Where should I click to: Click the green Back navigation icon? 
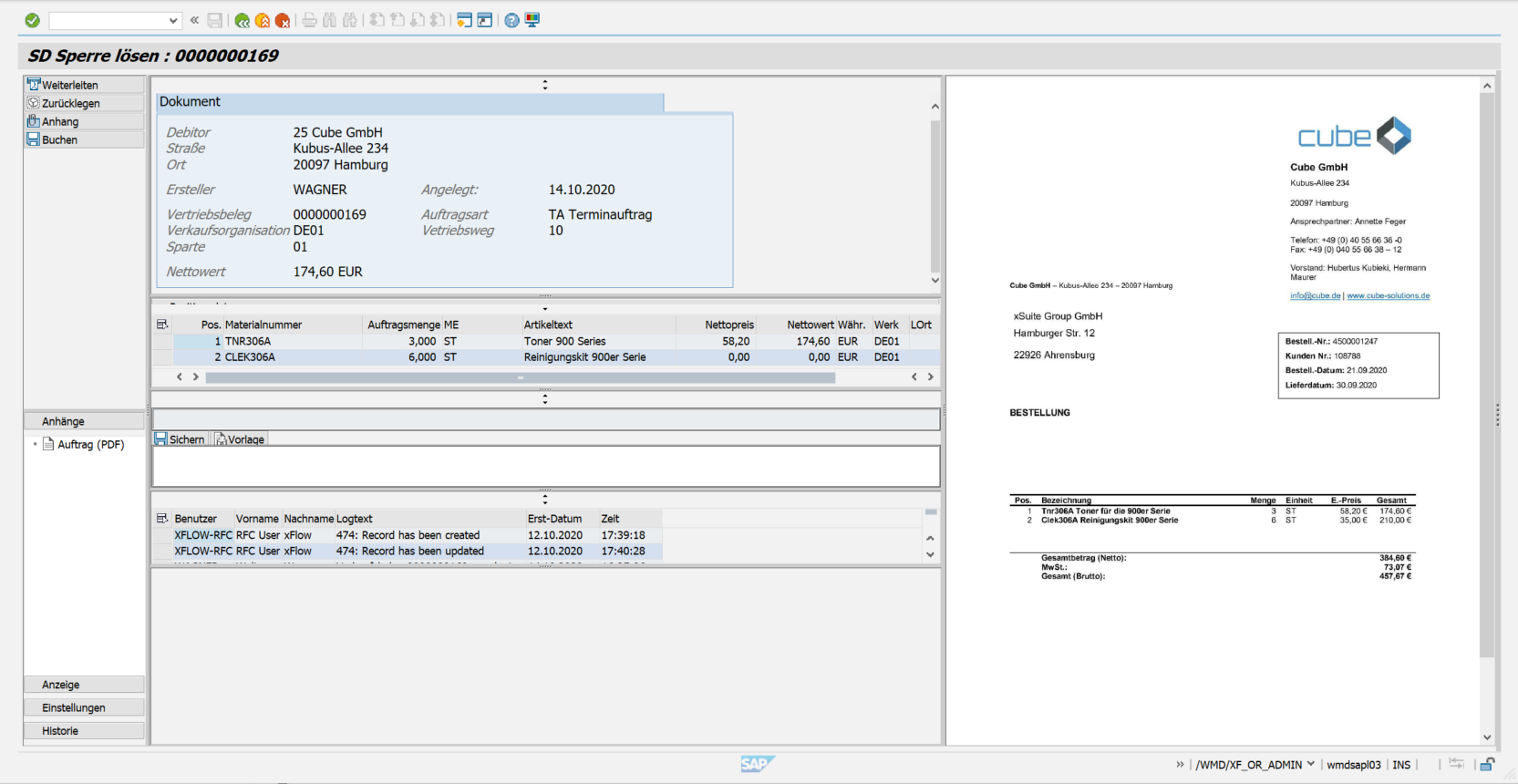point(242,20)
